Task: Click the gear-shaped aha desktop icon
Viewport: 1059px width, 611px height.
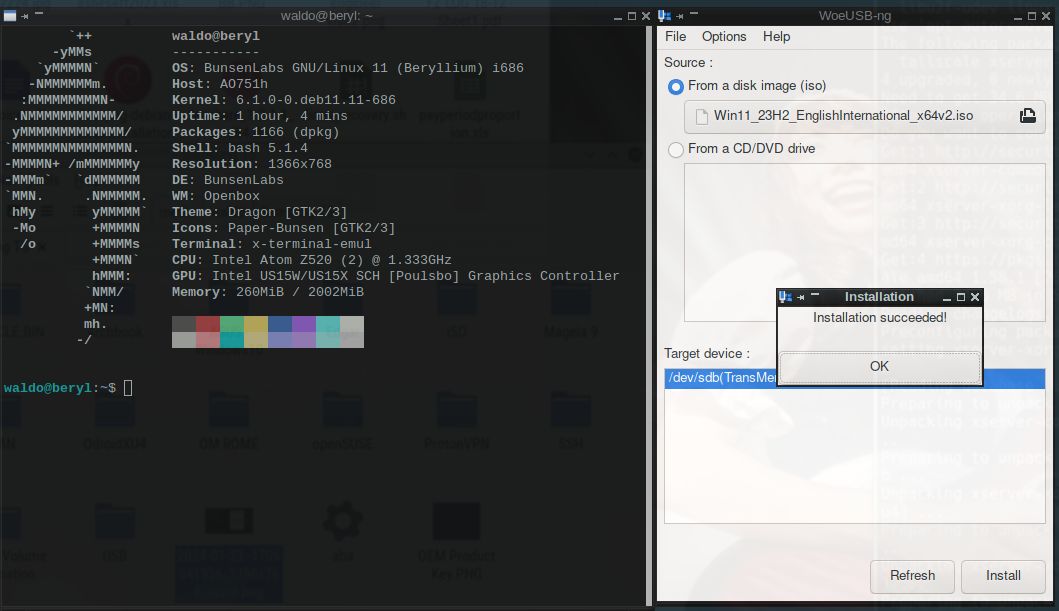Action: coord(344,521)
